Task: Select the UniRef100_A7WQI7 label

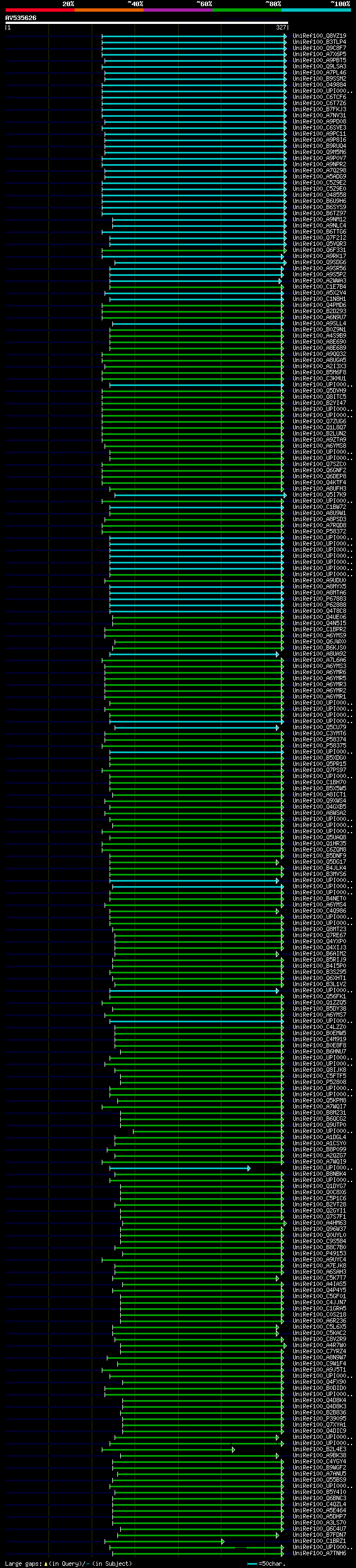Action: pos(319,1106)
